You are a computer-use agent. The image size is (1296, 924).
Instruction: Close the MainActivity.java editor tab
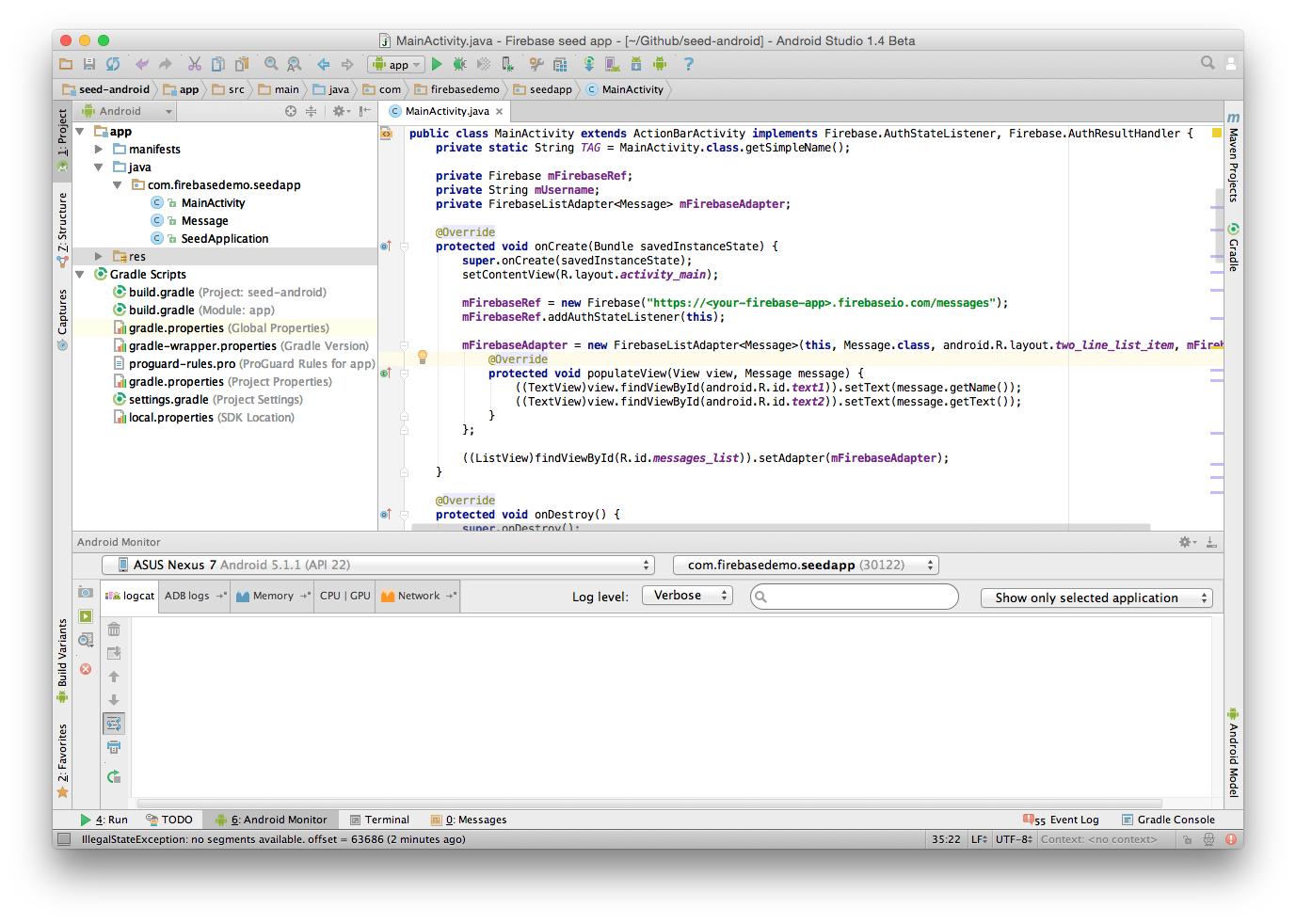click(500, 111)
